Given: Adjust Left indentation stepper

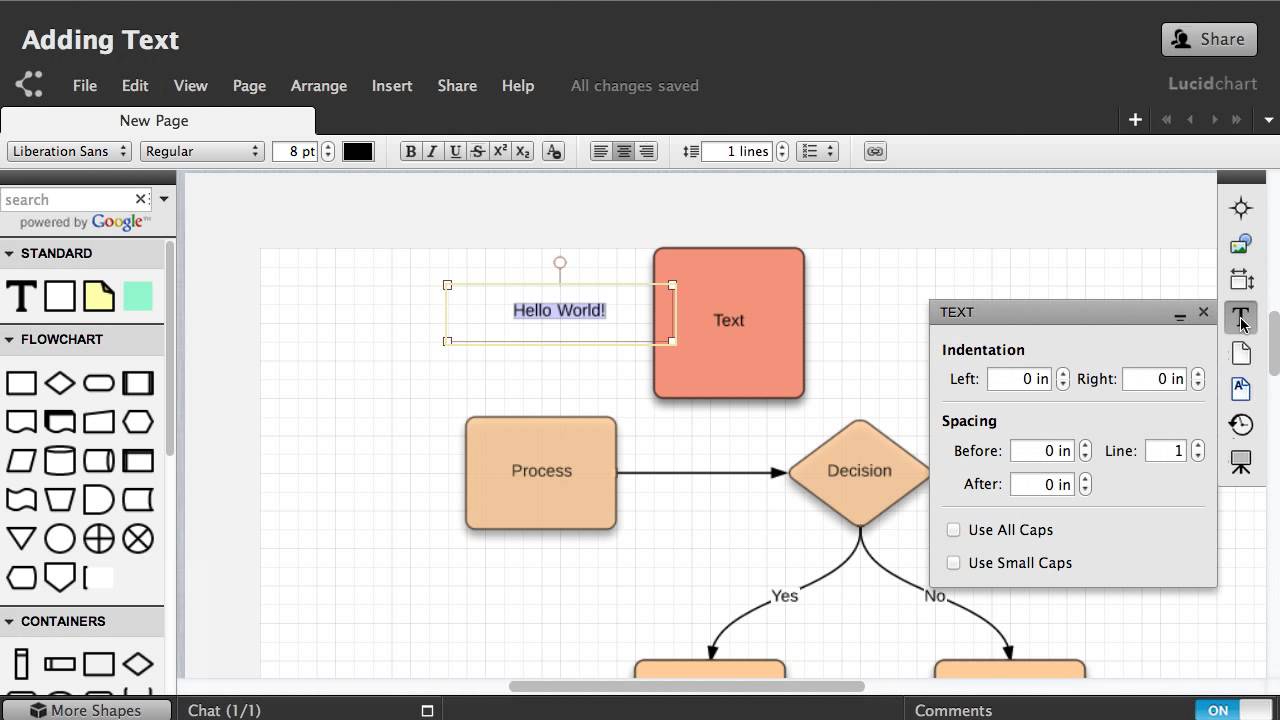Looking at the screenshot, I should [1063, 379].
